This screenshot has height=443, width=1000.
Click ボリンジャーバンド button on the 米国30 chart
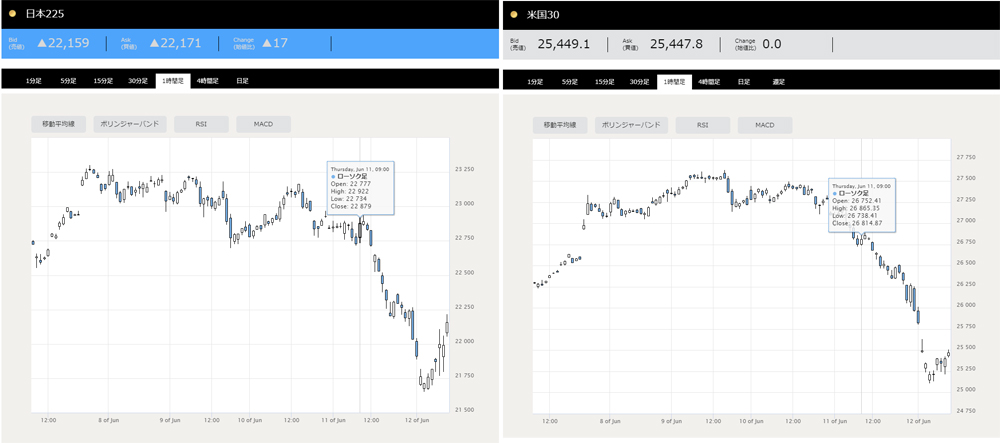[633, 126]
